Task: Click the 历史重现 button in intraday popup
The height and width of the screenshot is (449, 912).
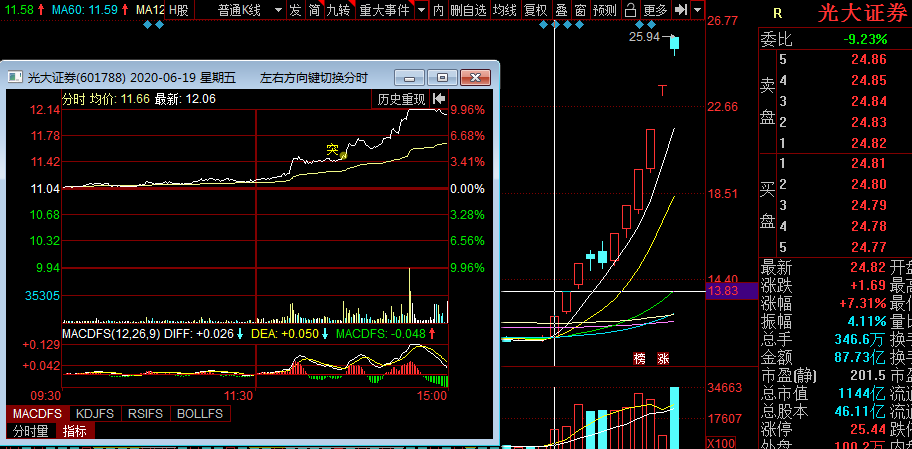Action: pos(401,99)
